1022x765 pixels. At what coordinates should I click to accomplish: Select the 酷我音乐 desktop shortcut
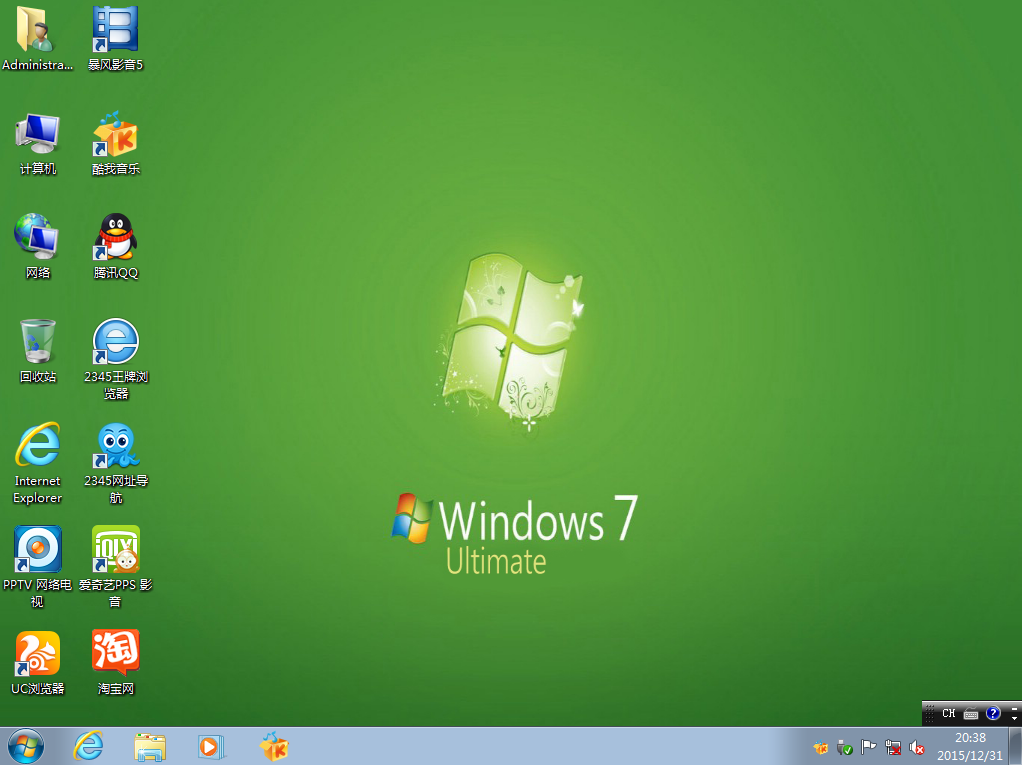pos(115,143)
